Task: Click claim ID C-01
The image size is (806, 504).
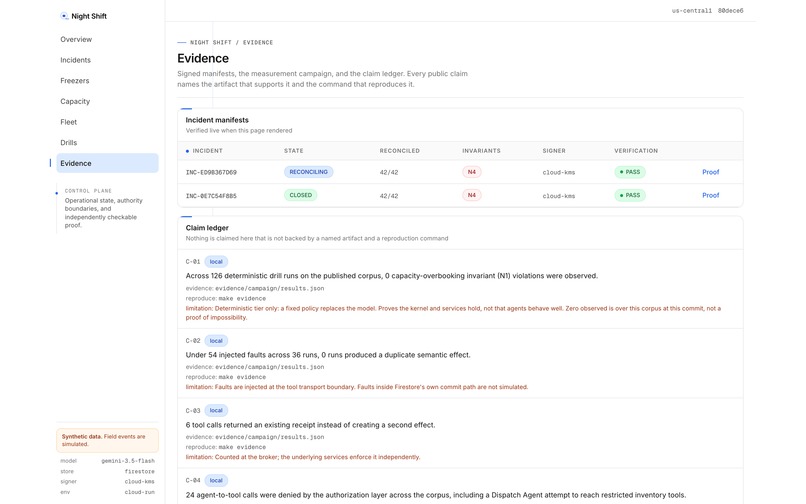Action: (193, 262)
